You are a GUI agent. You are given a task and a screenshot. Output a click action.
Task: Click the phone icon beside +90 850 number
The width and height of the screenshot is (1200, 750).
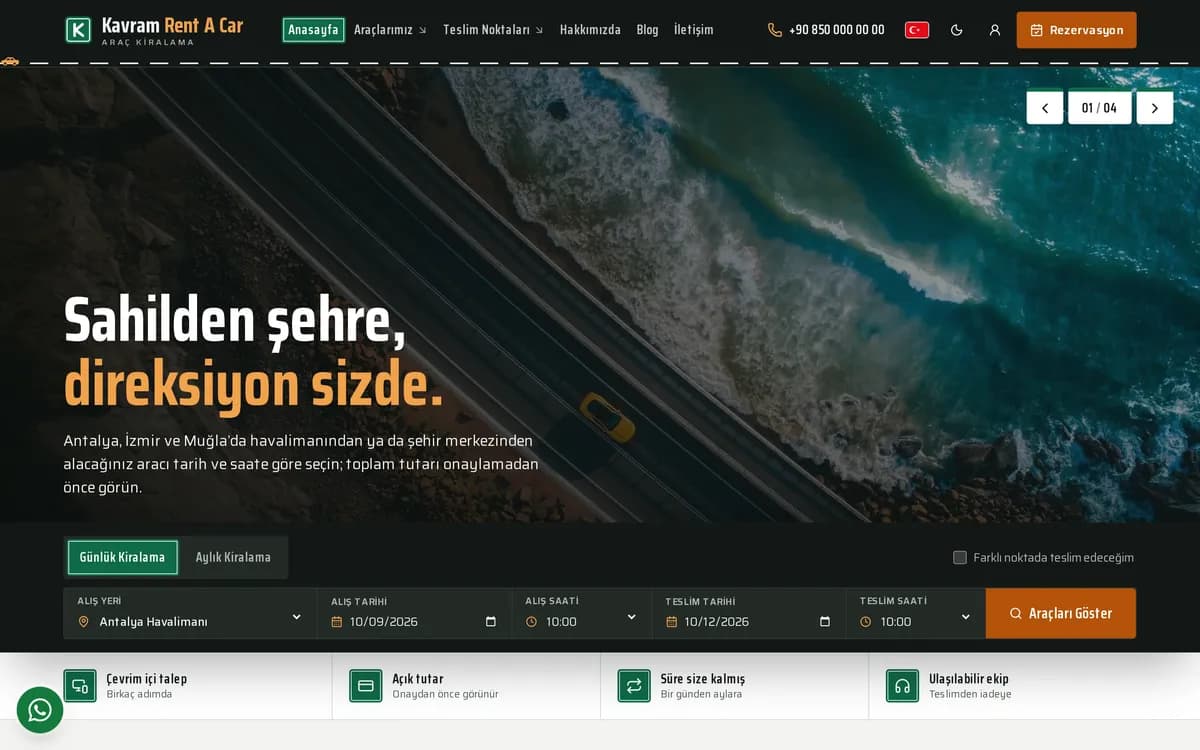coord(775,30)
